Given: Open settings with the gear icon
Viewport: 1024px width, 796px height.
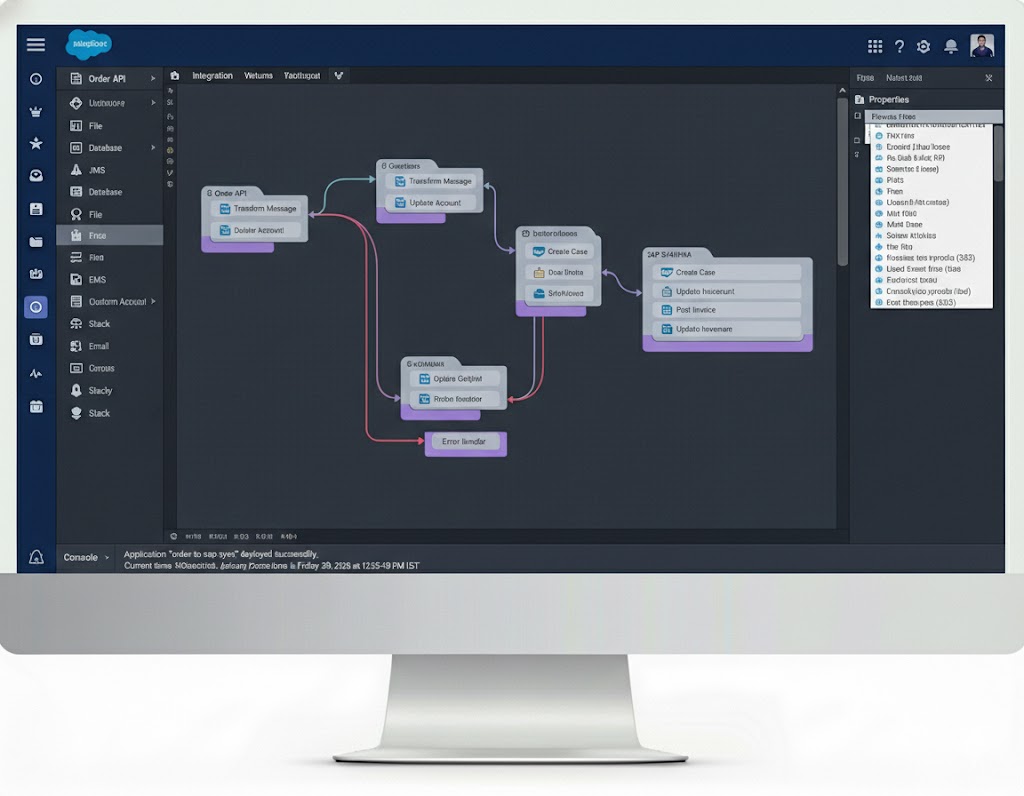Looking at the screenshot, I should (923, 46).
